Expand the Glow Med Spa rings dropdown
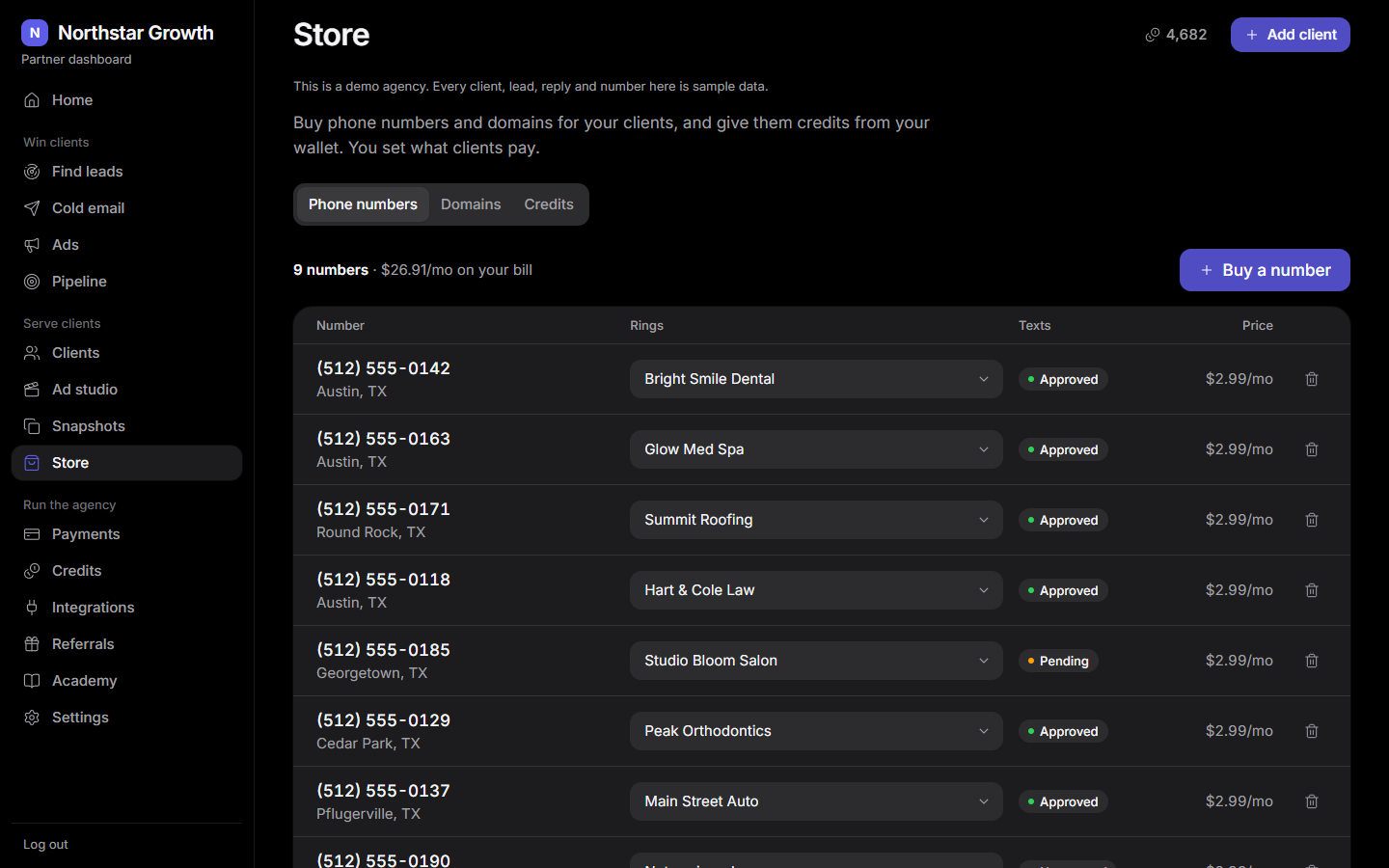The image size is (1389, 868). (x=816, y=449)
